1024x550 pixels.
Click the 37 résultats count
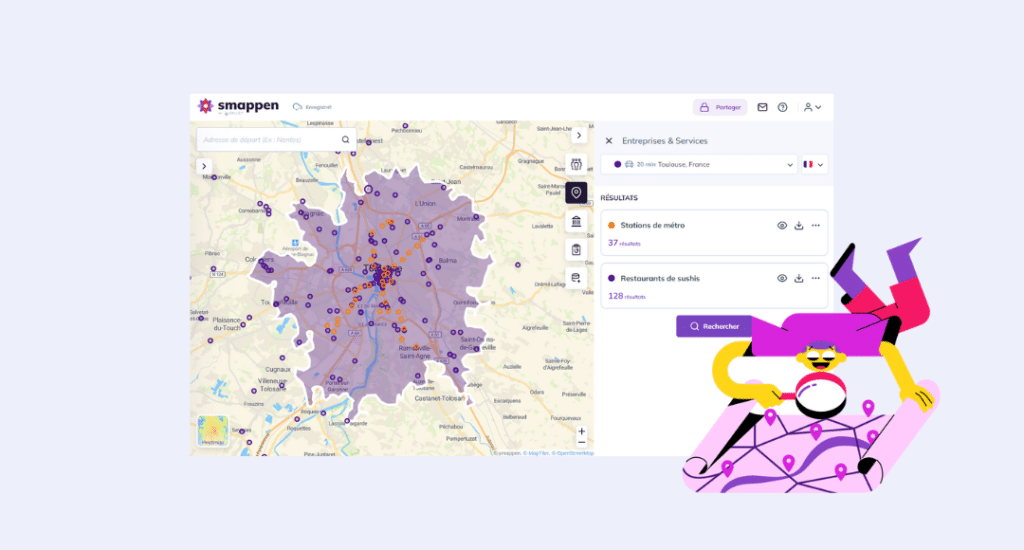click(624, 243)
